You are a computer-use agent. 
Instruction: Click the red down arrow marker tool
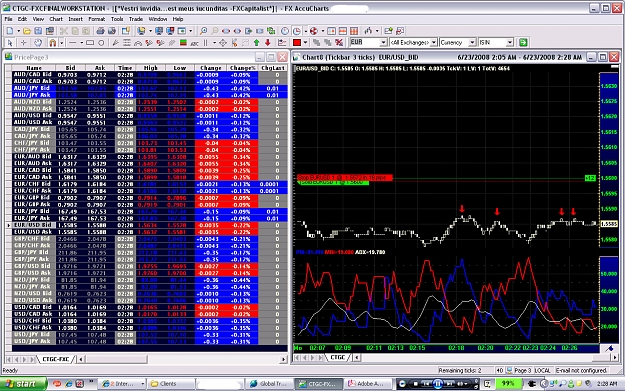pos(267,42)
